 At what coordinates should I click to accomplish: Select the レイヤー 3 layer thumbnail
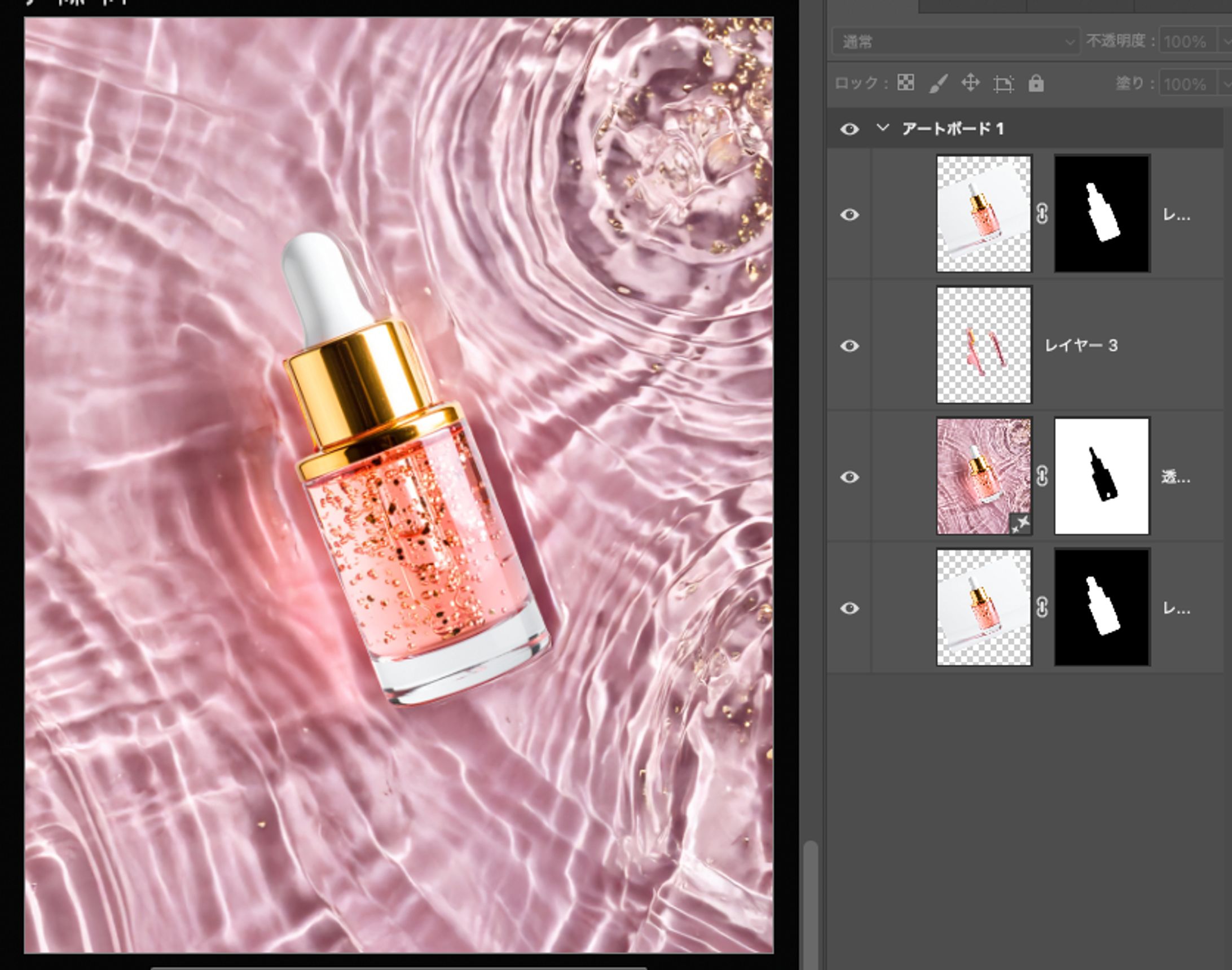coord(984,345)
